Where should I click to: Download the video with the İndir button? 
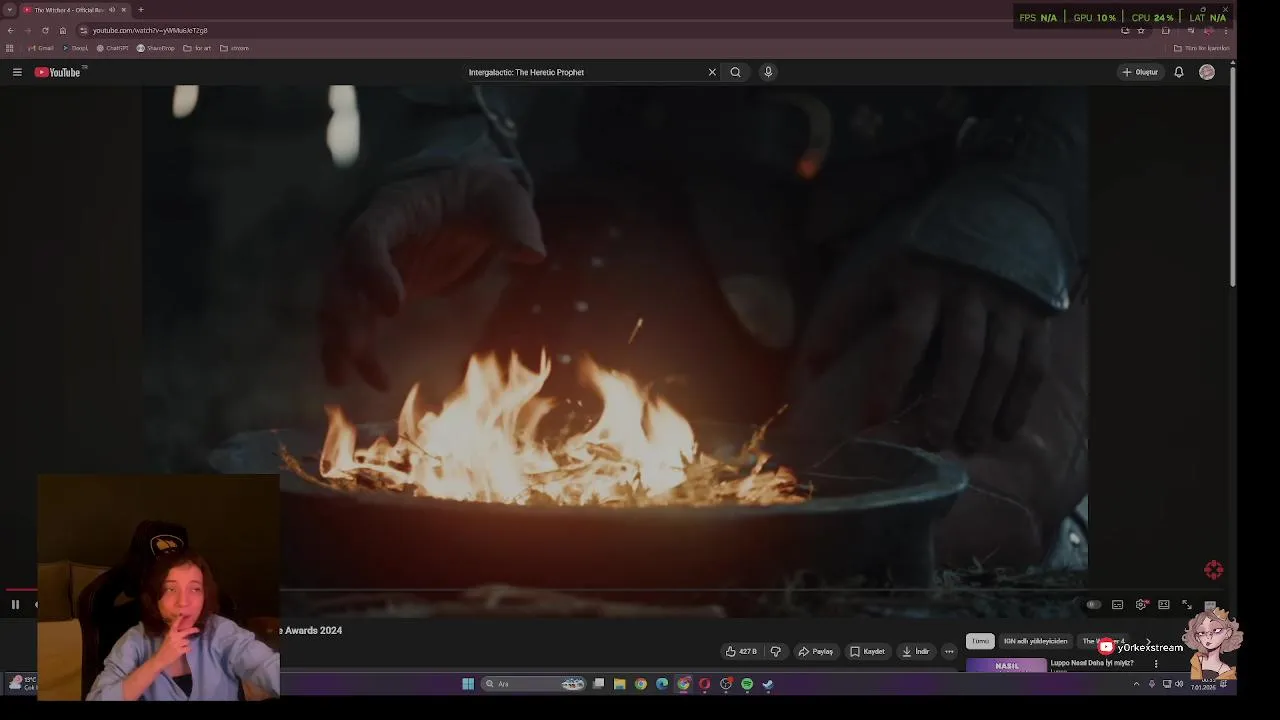coord(916,651)
